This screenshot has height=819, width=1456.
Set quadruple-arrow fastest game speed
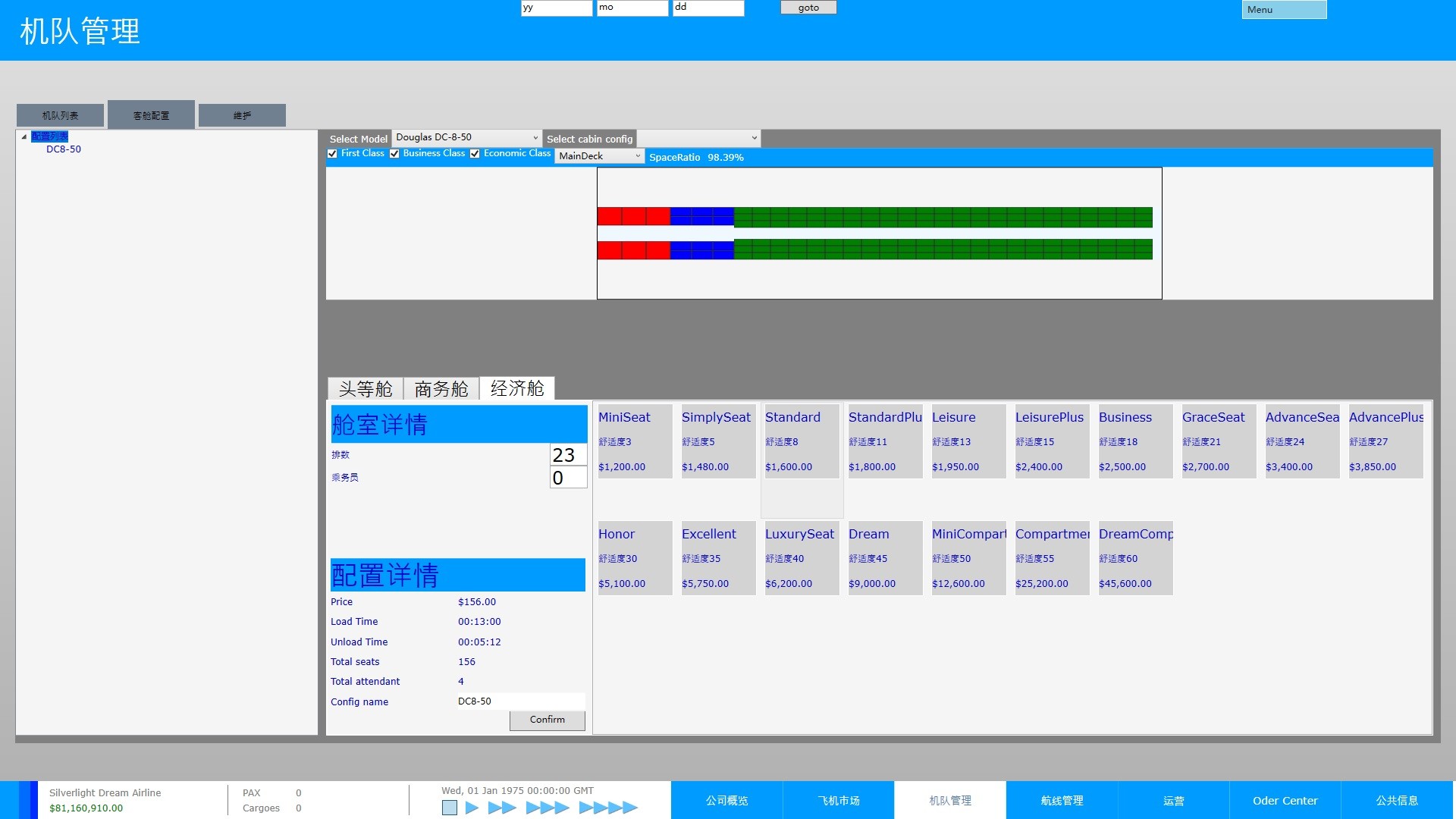pos(608,808)
